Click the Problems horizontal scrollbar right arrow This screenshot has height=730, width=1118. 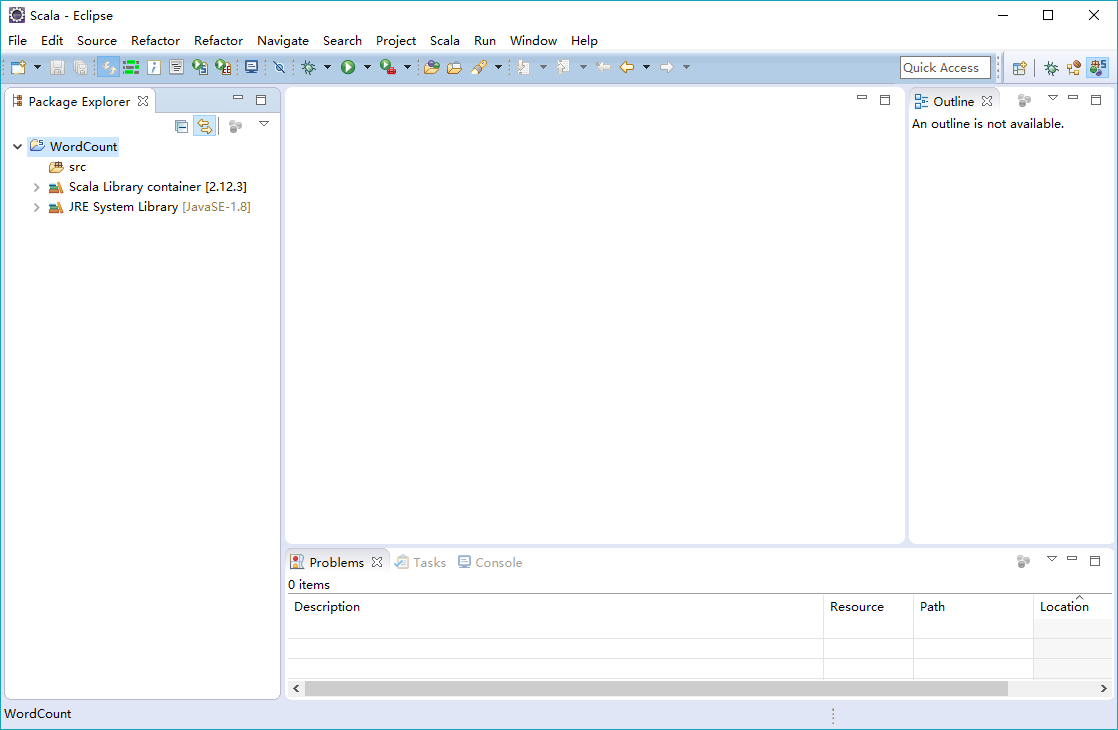click(1104, 689)
